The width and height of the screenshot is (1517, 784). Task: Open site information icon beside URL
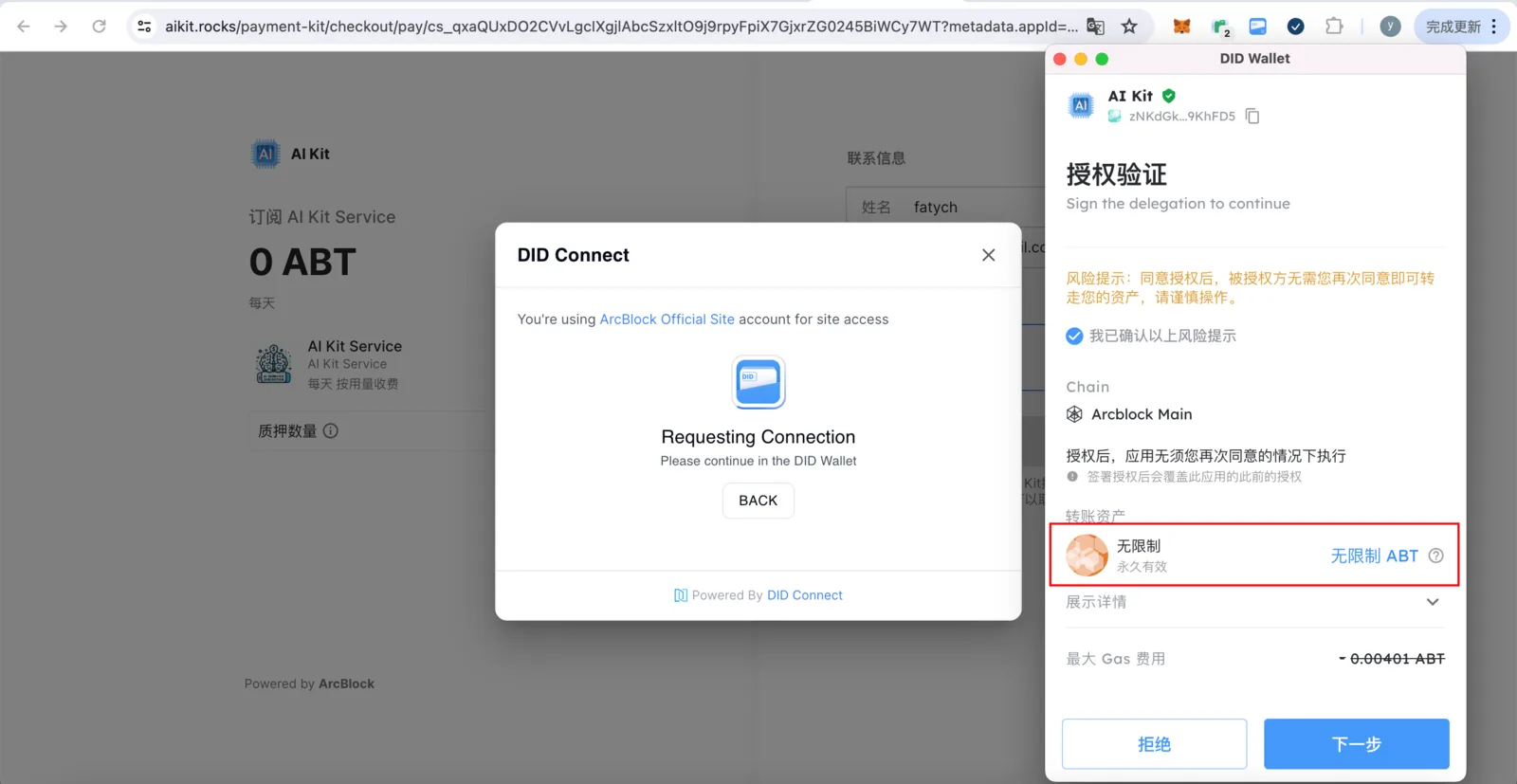click(144, 27)
